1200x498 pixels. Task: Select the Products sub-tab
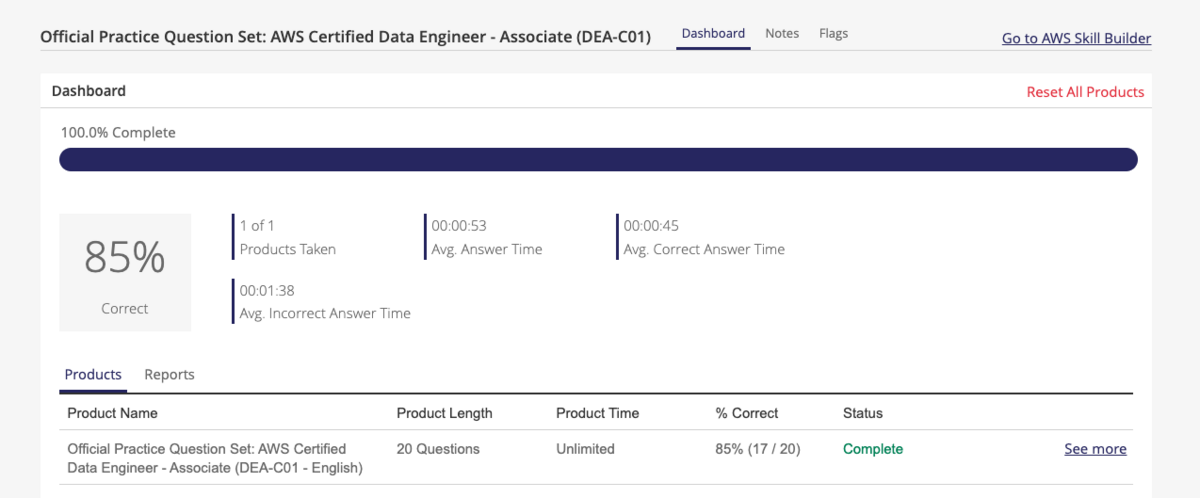(x=93, y=374)
